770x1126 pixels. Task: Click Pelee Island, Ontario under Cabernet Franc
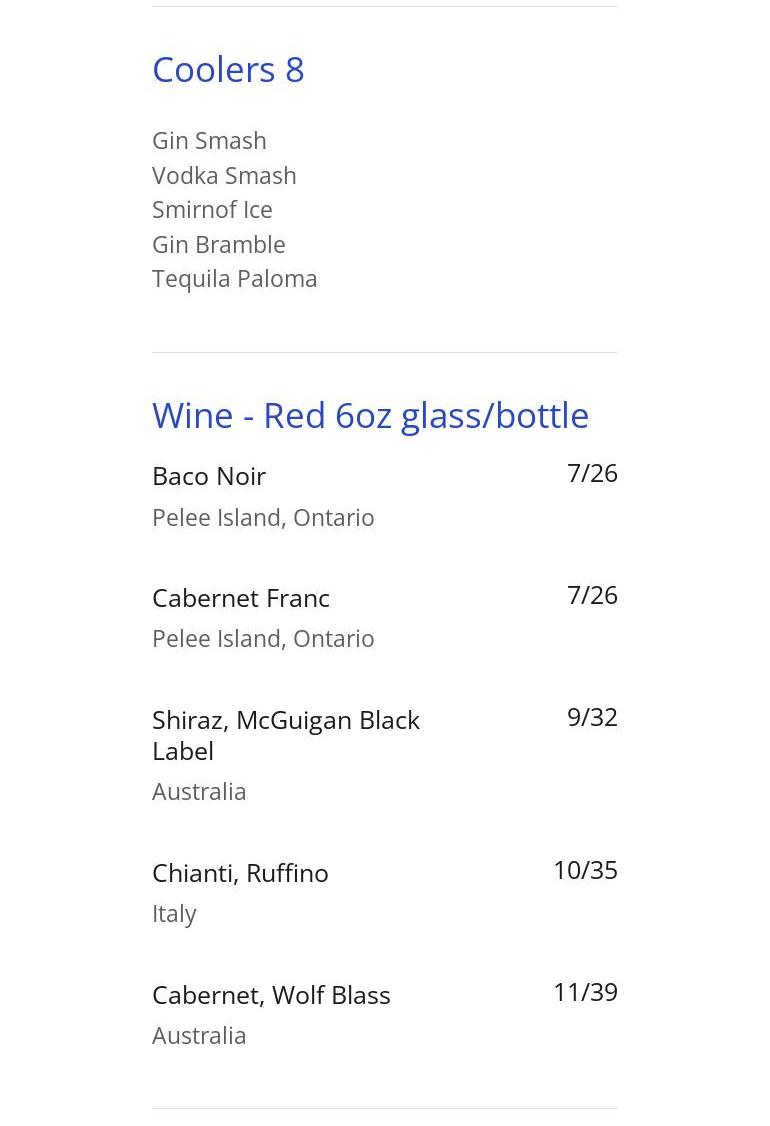tap(263, 638)
